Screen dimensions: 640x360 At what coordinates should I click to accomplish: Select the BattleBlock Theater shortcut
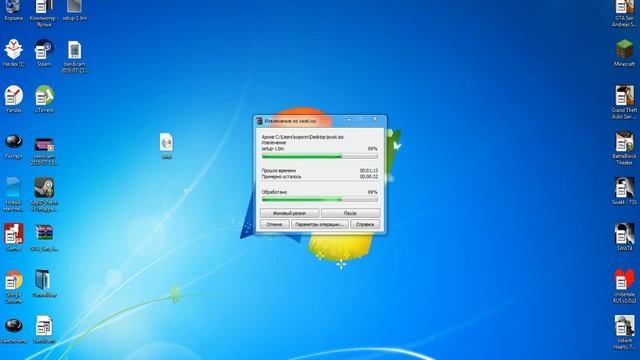pyautogui.click(x=624, y=148)
